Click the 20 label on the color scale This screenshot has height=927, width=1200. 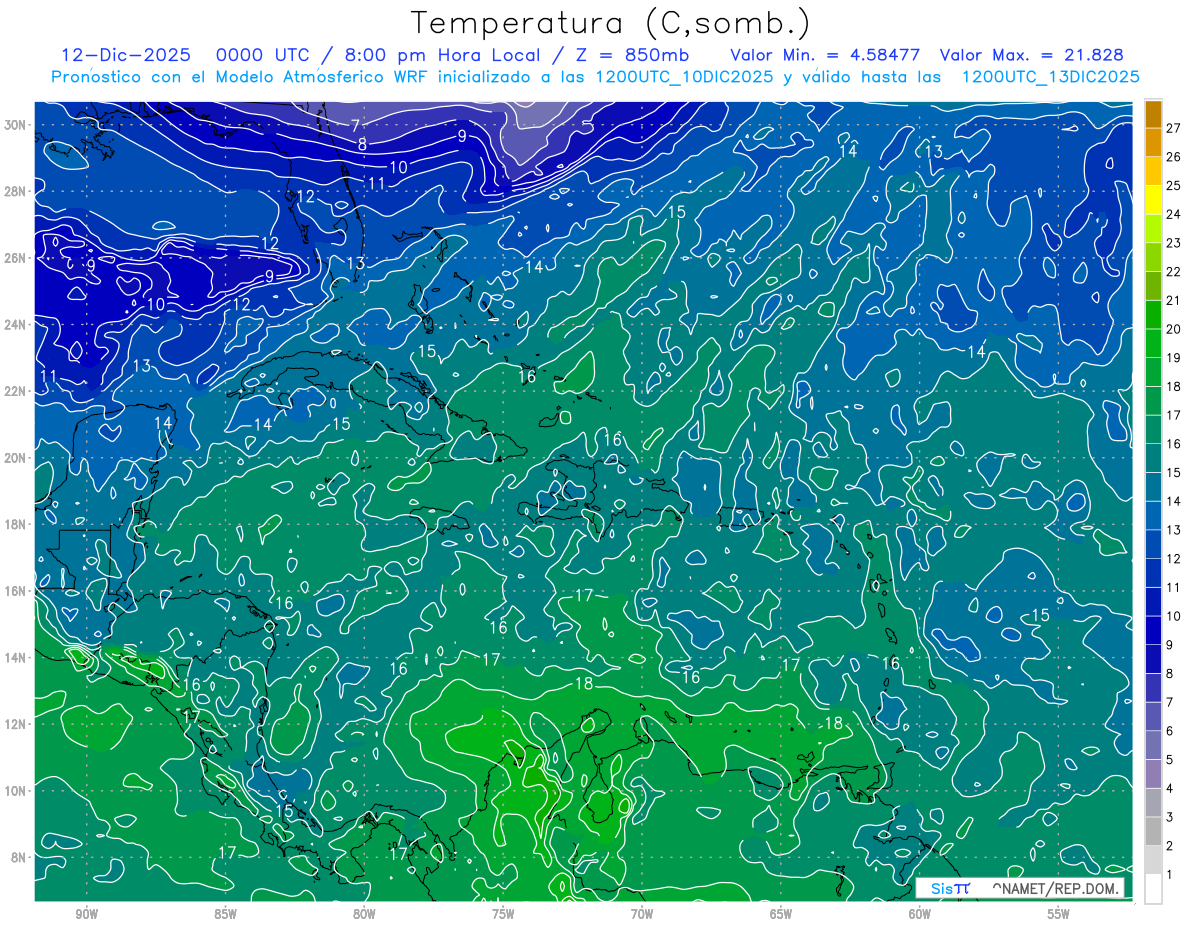click(1174, 328)
